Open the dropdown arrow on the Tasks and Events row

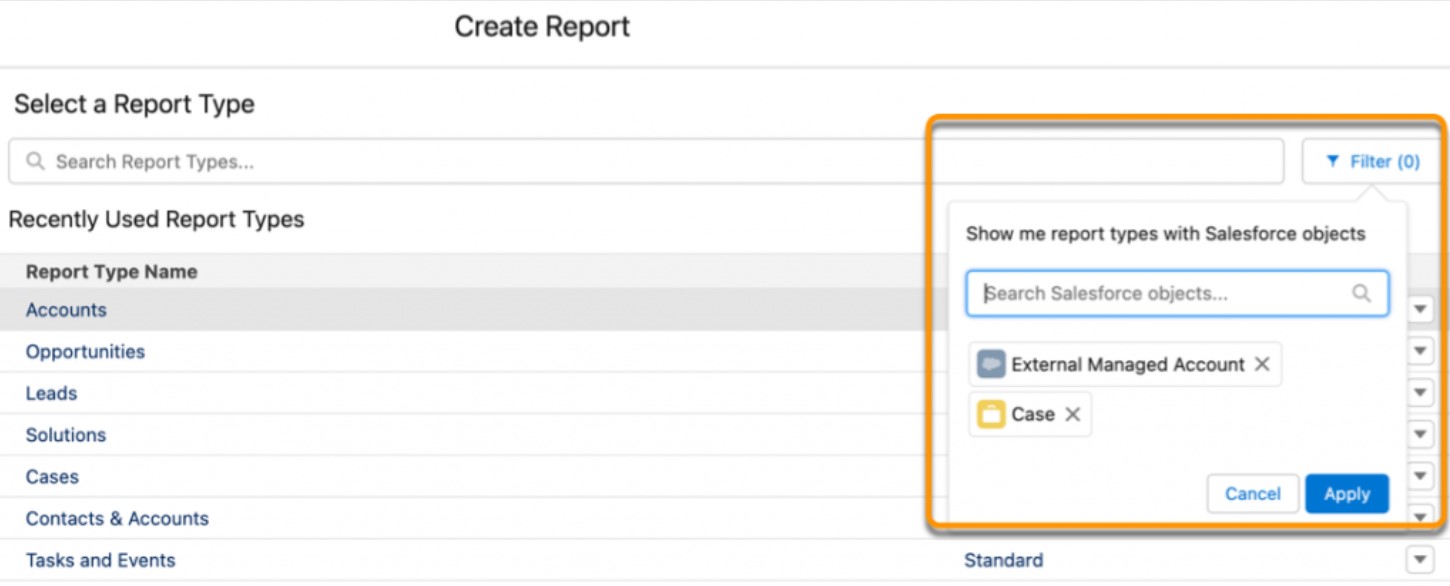[x=1421, y=560]
